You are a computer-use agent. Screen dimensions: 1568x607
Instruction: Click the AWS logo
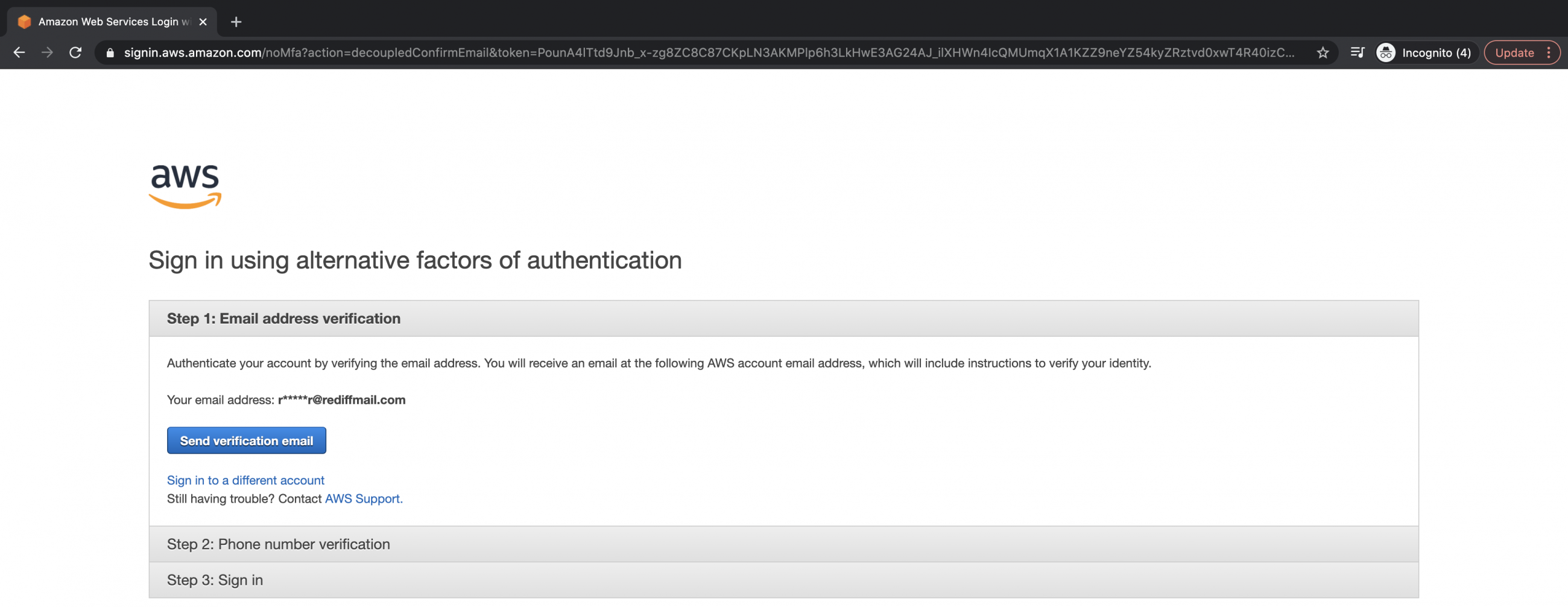[185, 186]
